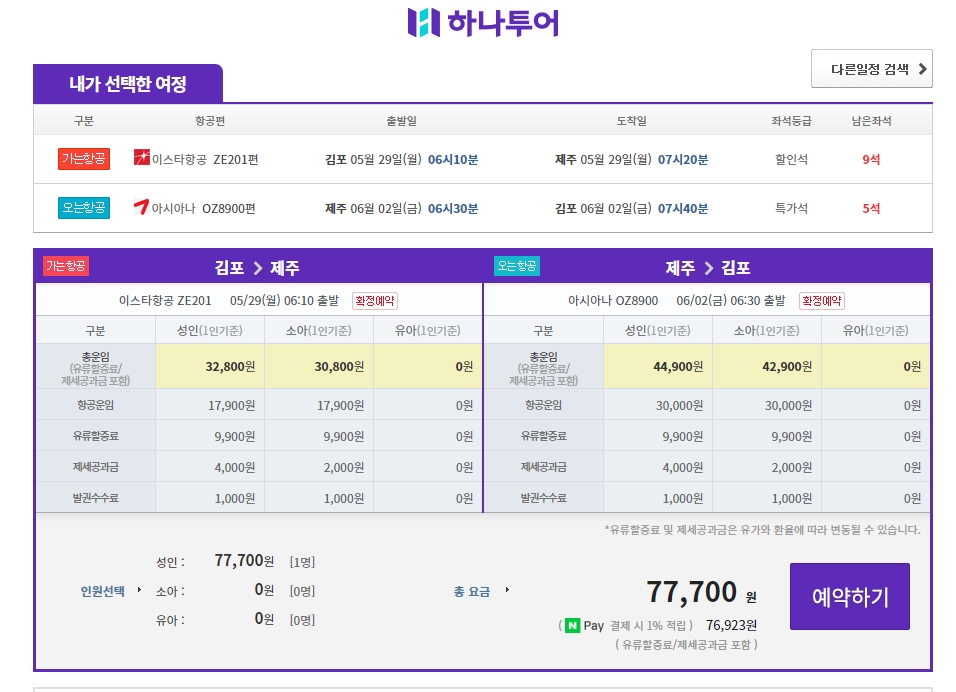Screen dimensions: 956x692
Task: Click the red 가는항공 badge in itinerary table
Action: click(84, 159)
